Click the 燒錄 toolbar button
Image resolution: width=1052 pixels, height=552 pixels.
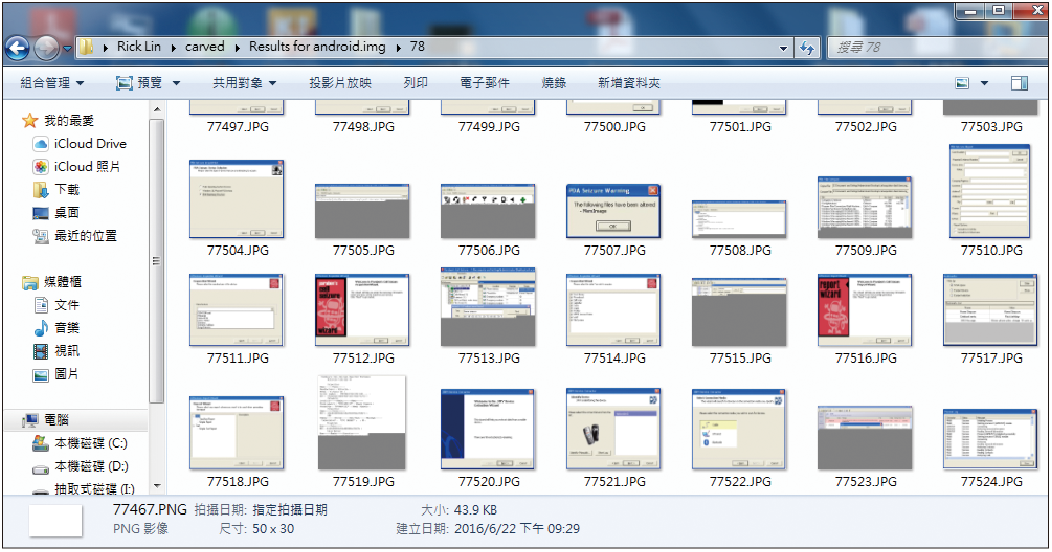pyautogui.click(x=554, y=82)
